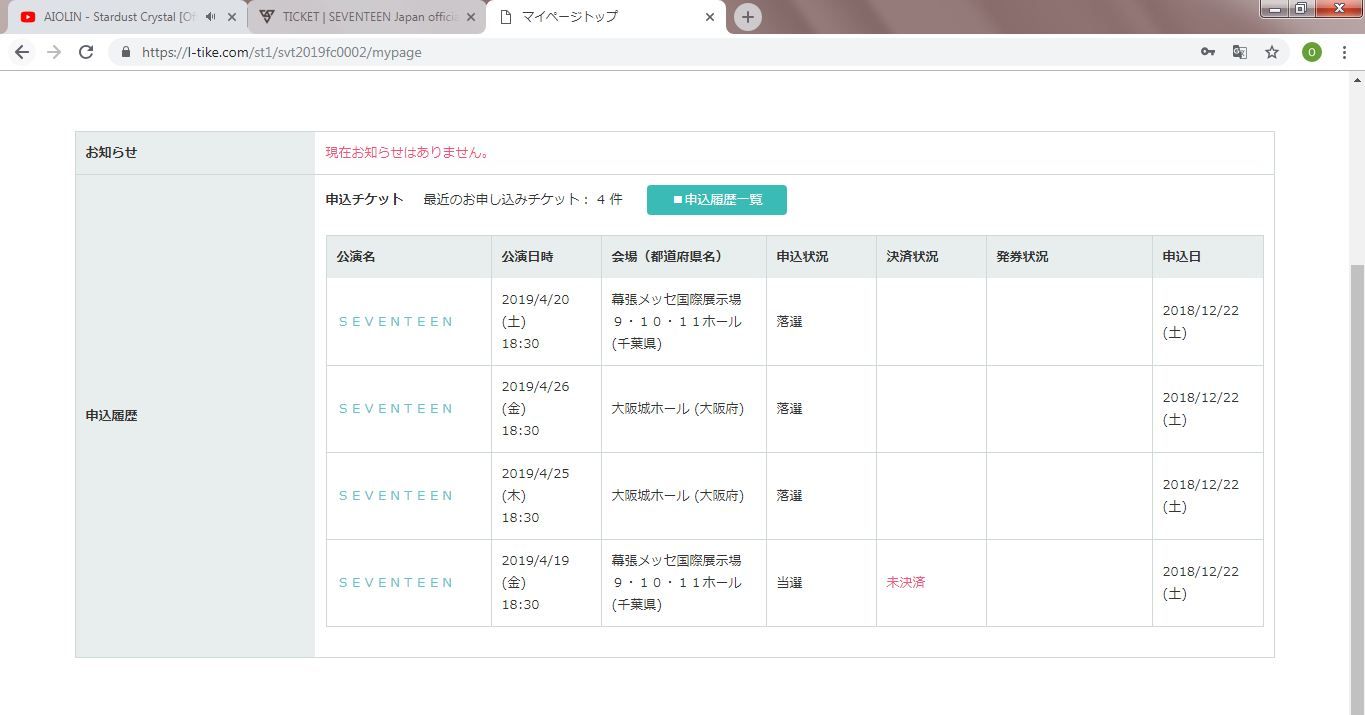The width and height of the screenshot is (1365, 715).
Task: Open the green profile avatar
Action: (1311, 52)
